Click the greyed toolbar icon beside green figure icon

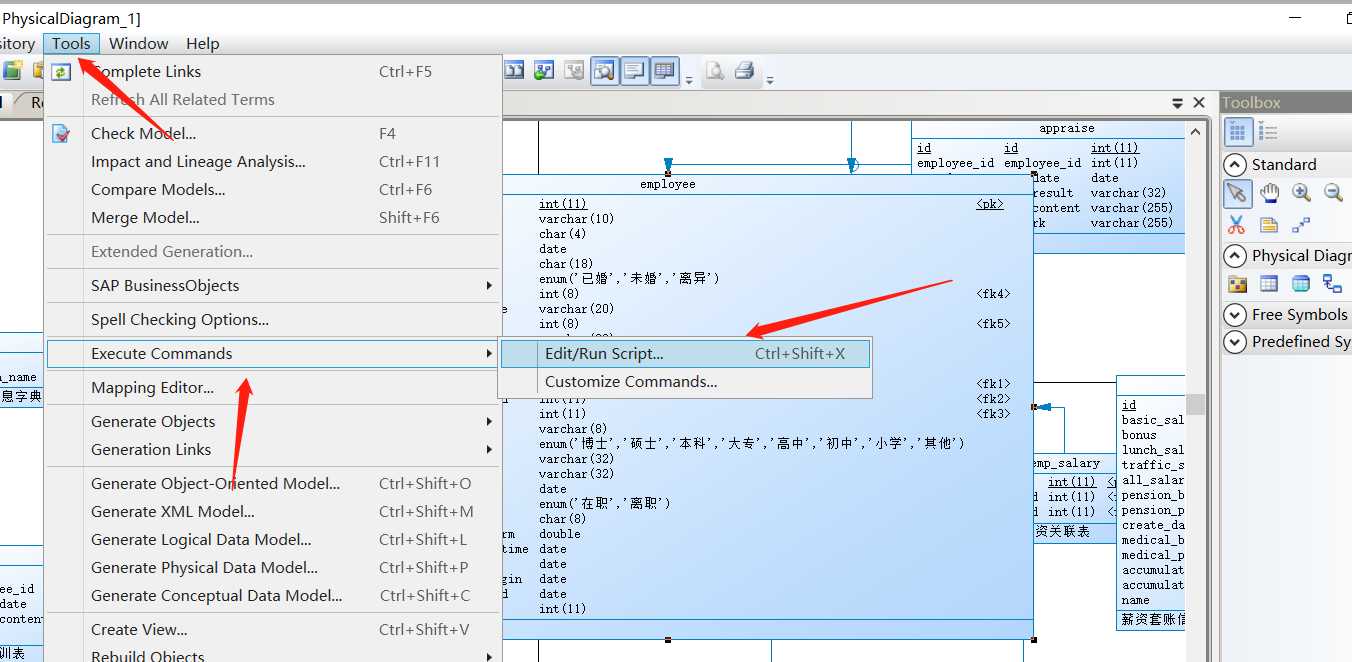574,71
